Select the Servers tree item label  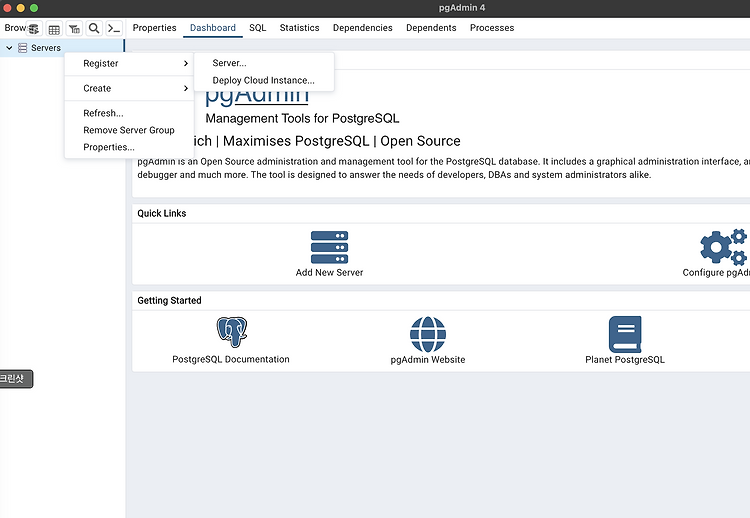point(46,48)
